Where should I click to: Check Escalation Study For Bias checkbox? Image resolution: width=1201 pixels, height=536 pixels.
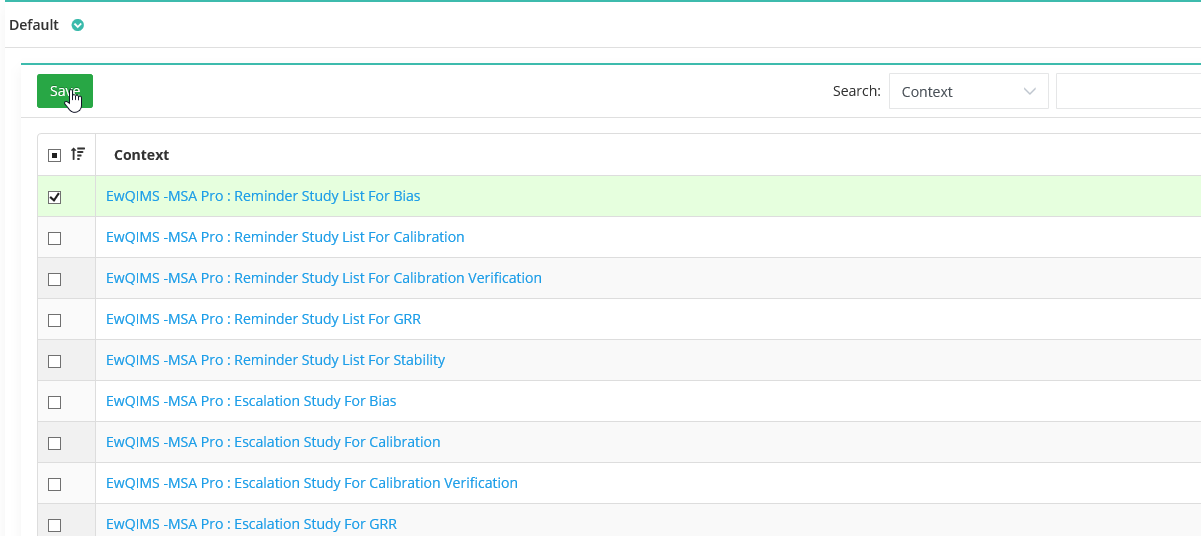[54, 402]
